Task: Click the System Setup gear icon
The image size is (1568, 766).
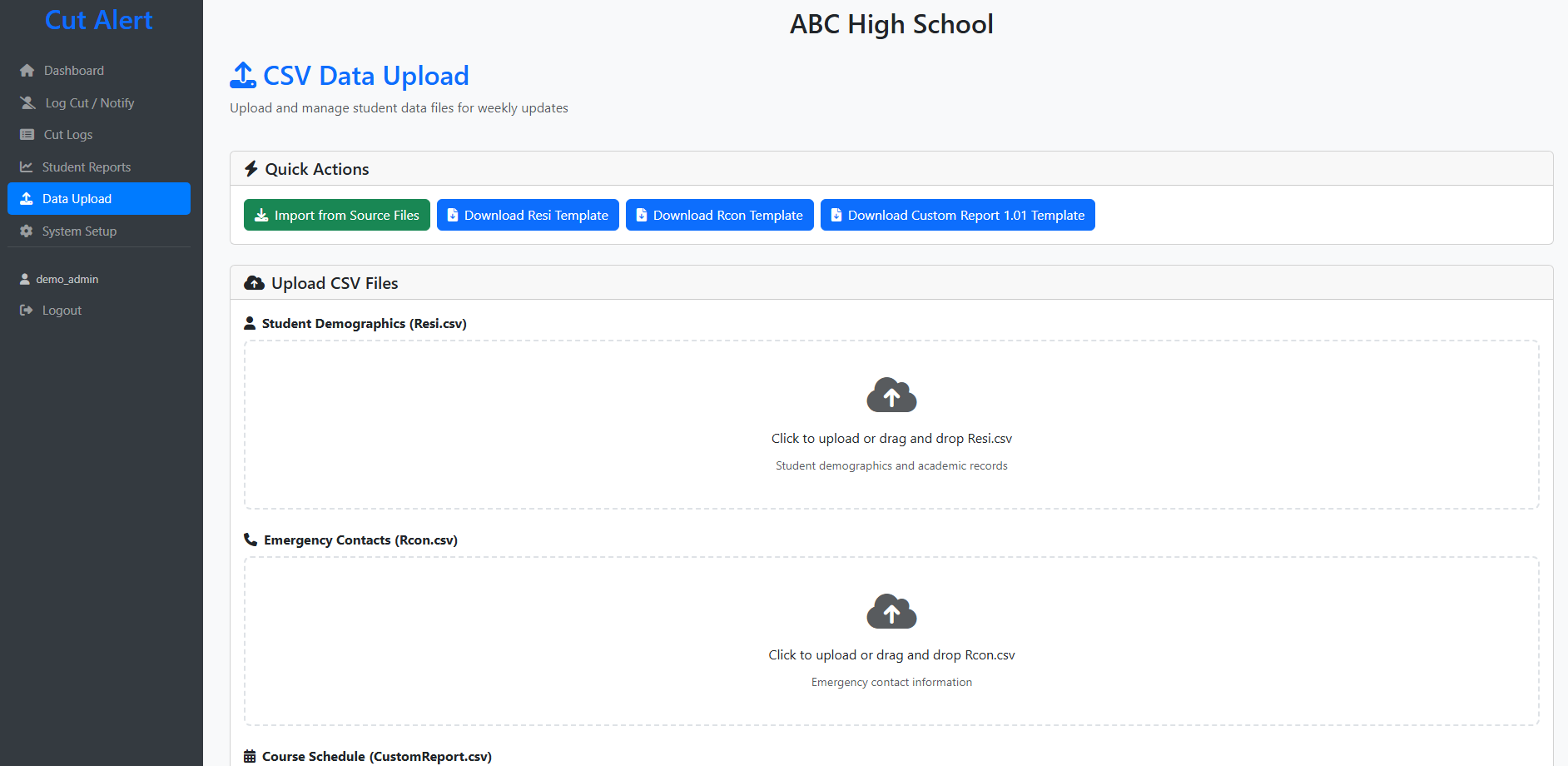Action: coord(27,231)
